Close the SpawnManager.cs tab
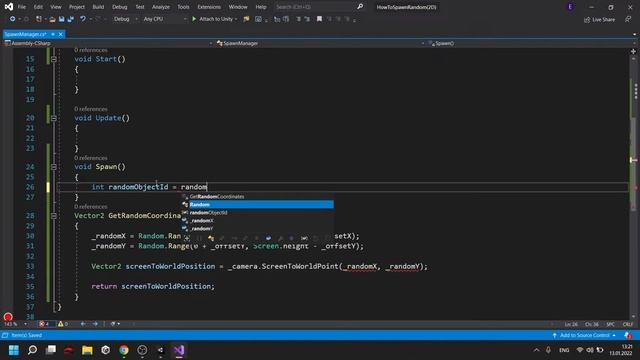 [60, 34]
